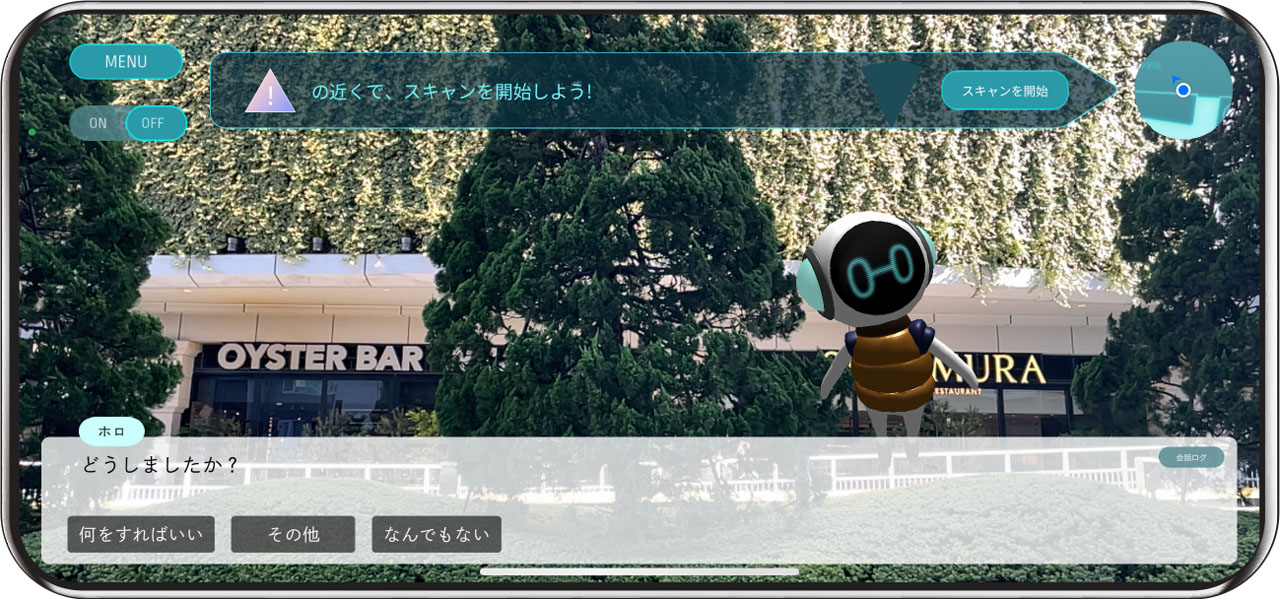The image size is (1280, 599).
Task: Tap the blue location dot on minimap
Action: pyautogui.click(x=1183, y=90)
